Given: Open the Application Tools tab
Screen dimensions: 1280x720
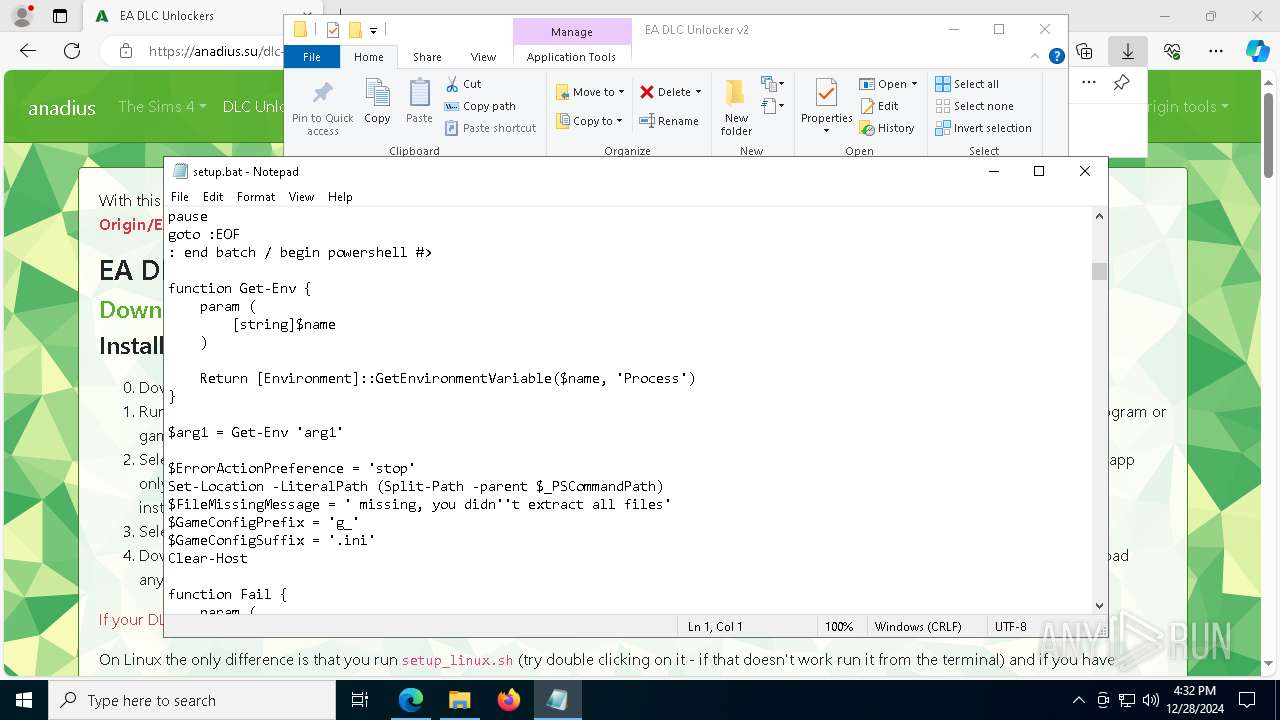Looking at the screenshot, I should pos(571,57).
